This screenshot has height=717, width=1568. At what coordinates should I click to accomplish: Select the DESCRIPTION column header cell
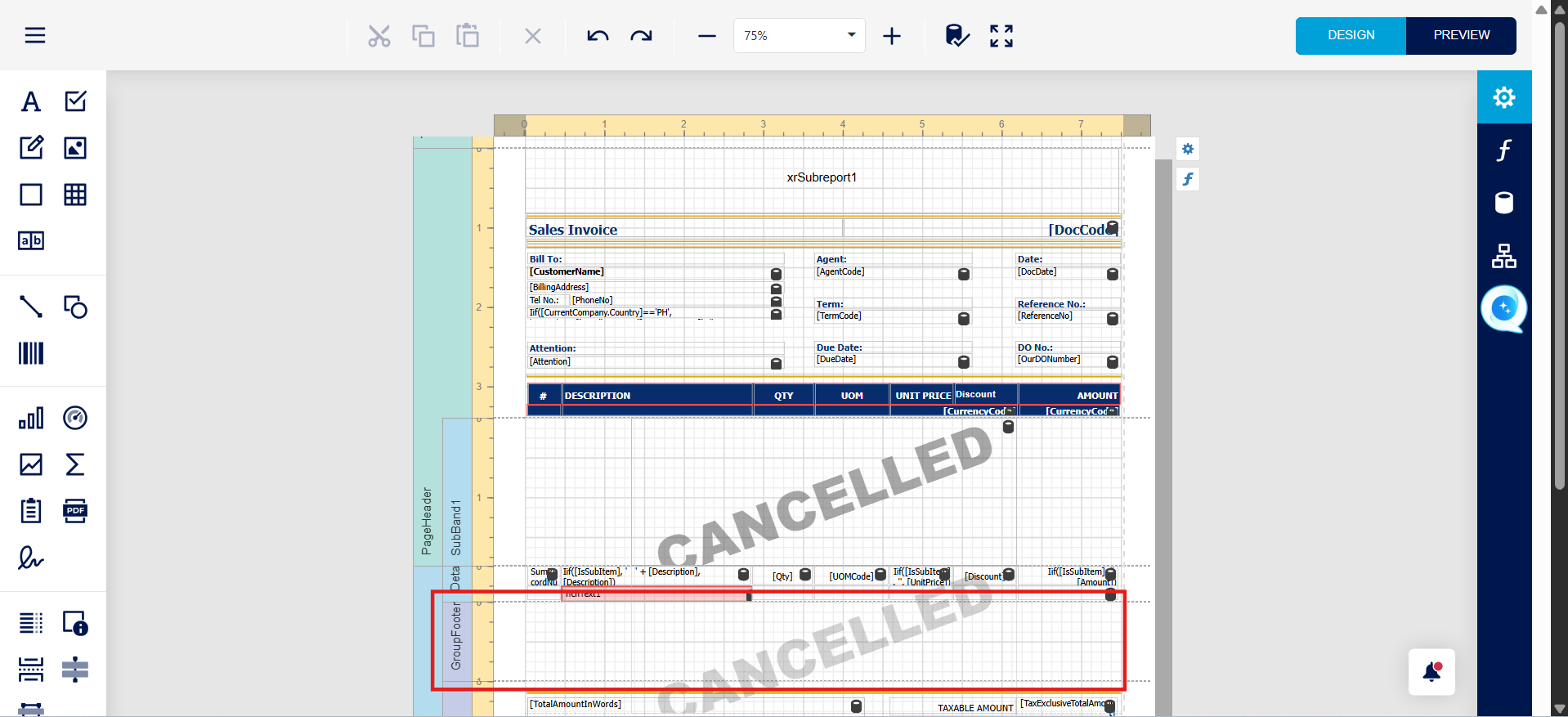pos(657,396)
